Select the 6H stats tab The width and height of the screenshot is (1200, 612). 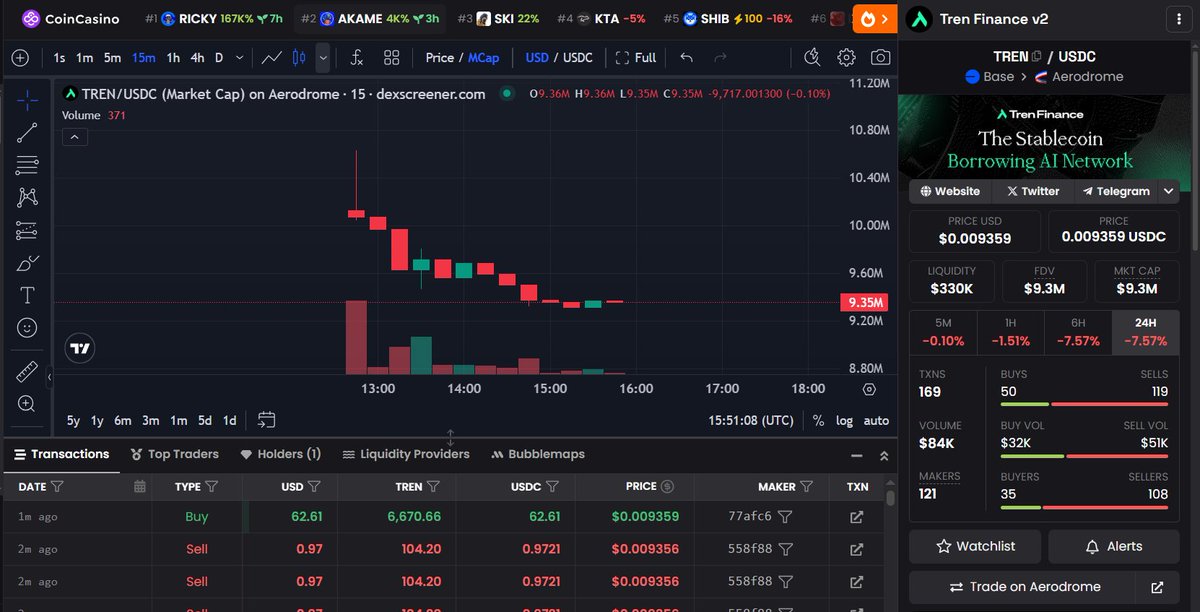click(1077, 332)
